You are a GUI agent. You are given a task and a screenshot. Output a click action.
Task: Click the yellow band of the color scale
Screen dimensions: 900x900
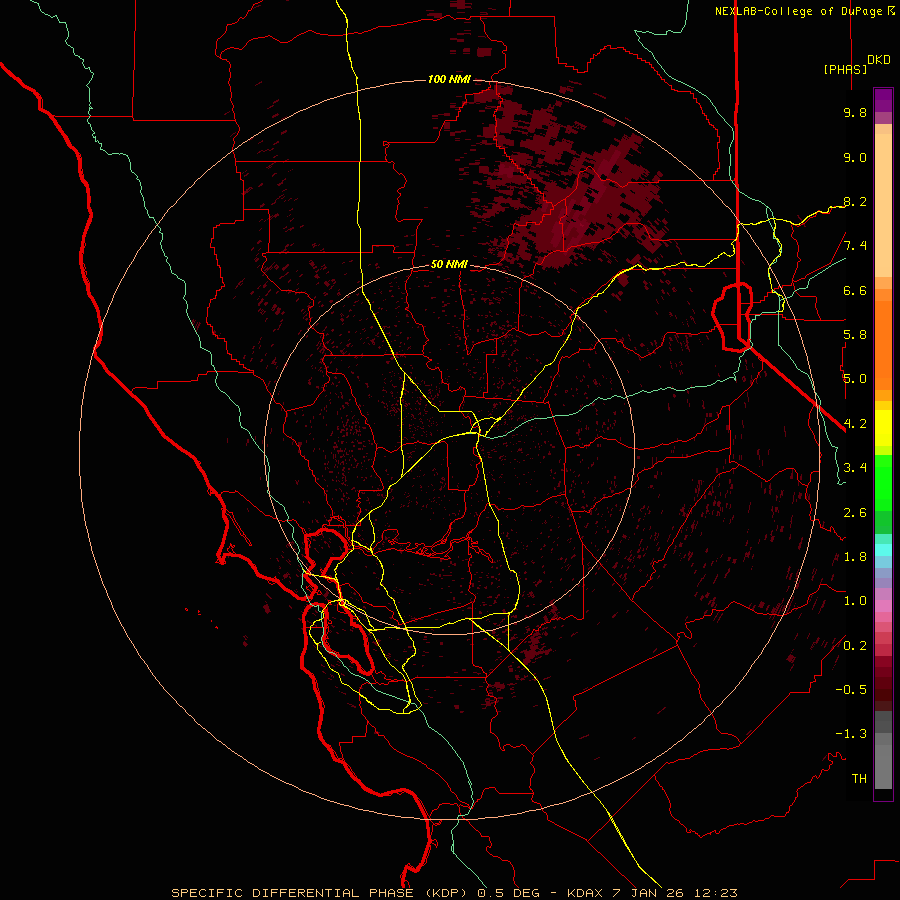[883, 428]
